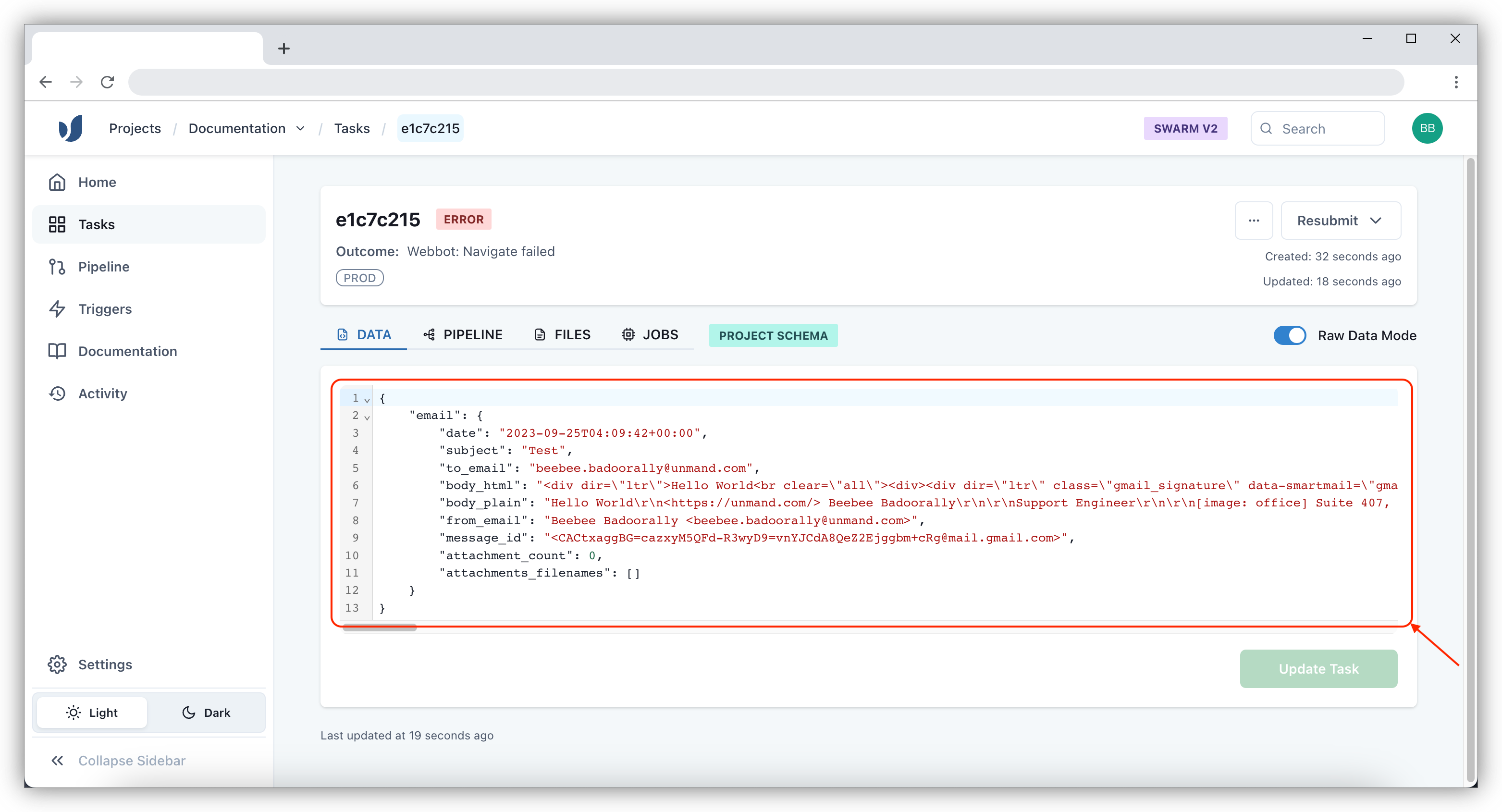Reload the page with refresh icon

[107, 82]
